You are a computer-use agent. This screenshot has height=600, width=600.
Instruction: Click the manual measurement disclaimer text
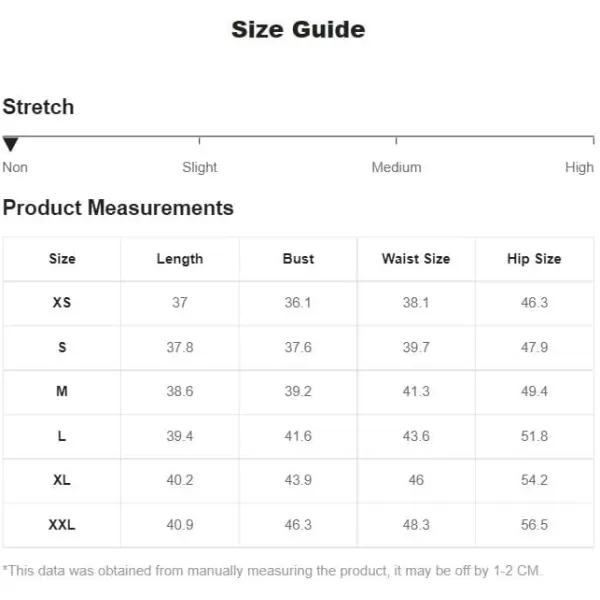tap(272, 571)
